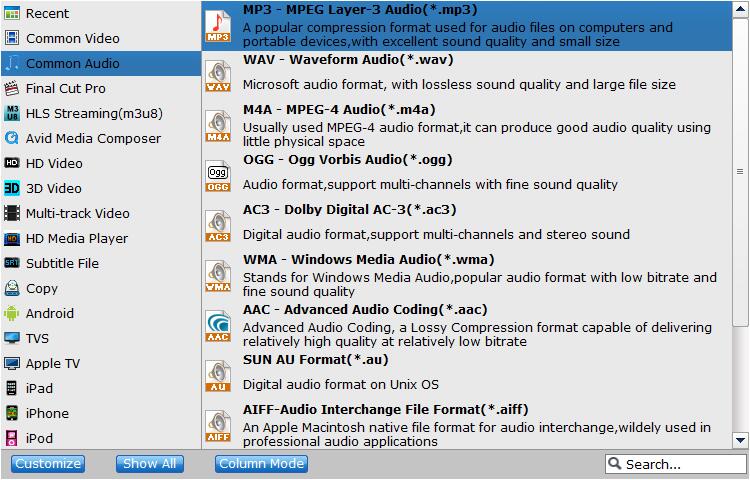Image resolution: width=750 pixels, height=480 pixels.
Task: Click the Subtitle File SRT icon
Action: coord(11,263)
